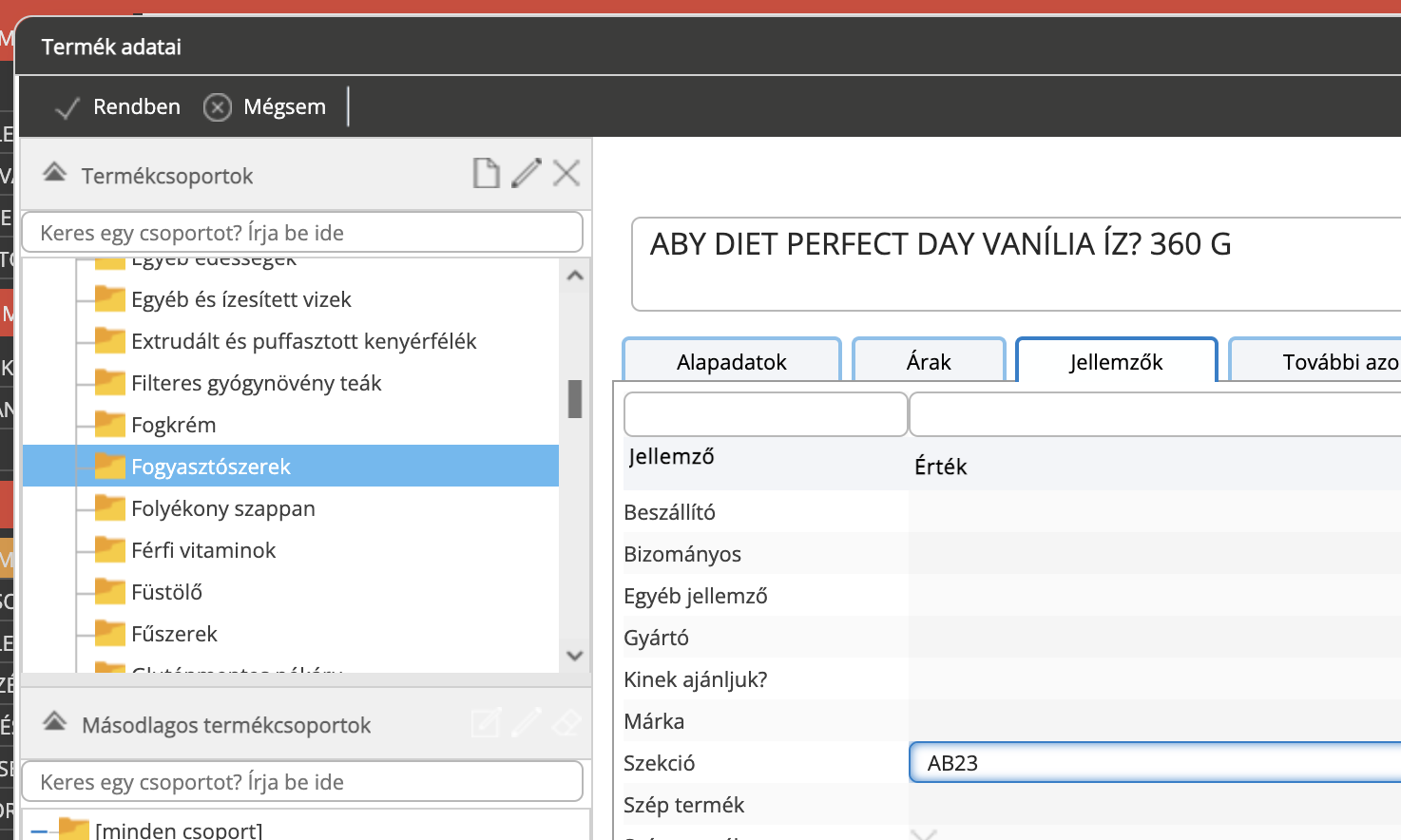This screenshot has width=1401, height=840.
Task: Switch to the Alapadatok tab
Action: [x=731, y=362]
